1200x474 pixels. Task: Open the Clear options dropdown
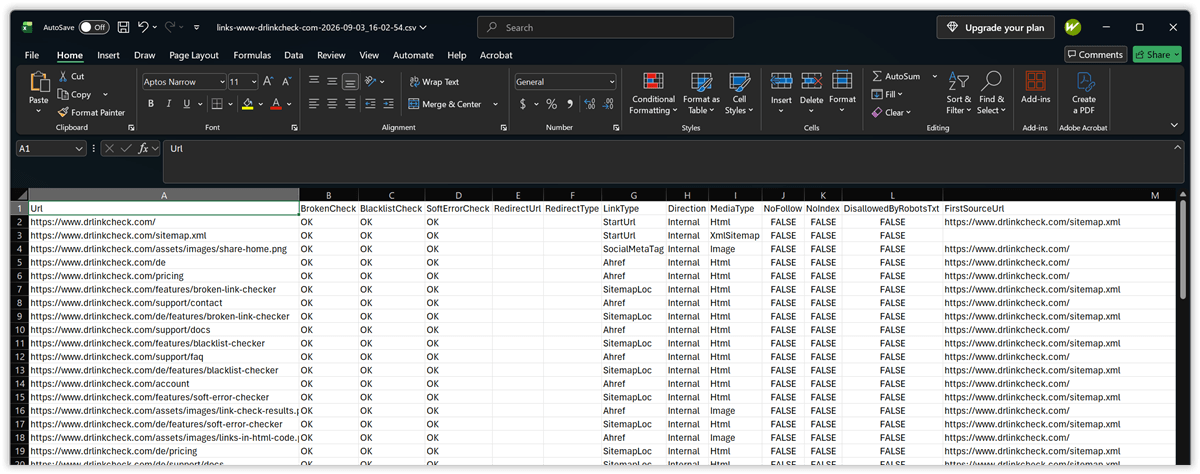point(906,113)
